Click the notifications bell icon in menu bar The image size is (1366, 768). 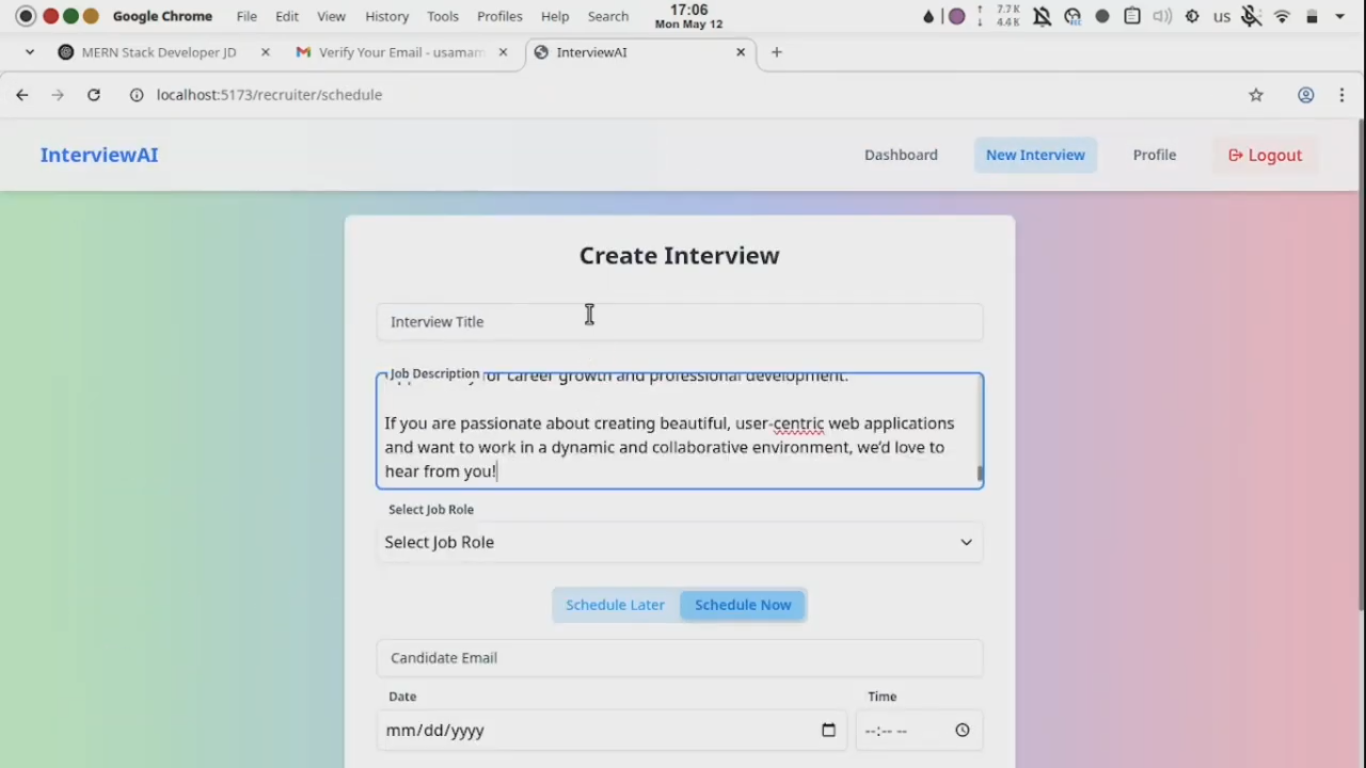(1040, 16)
